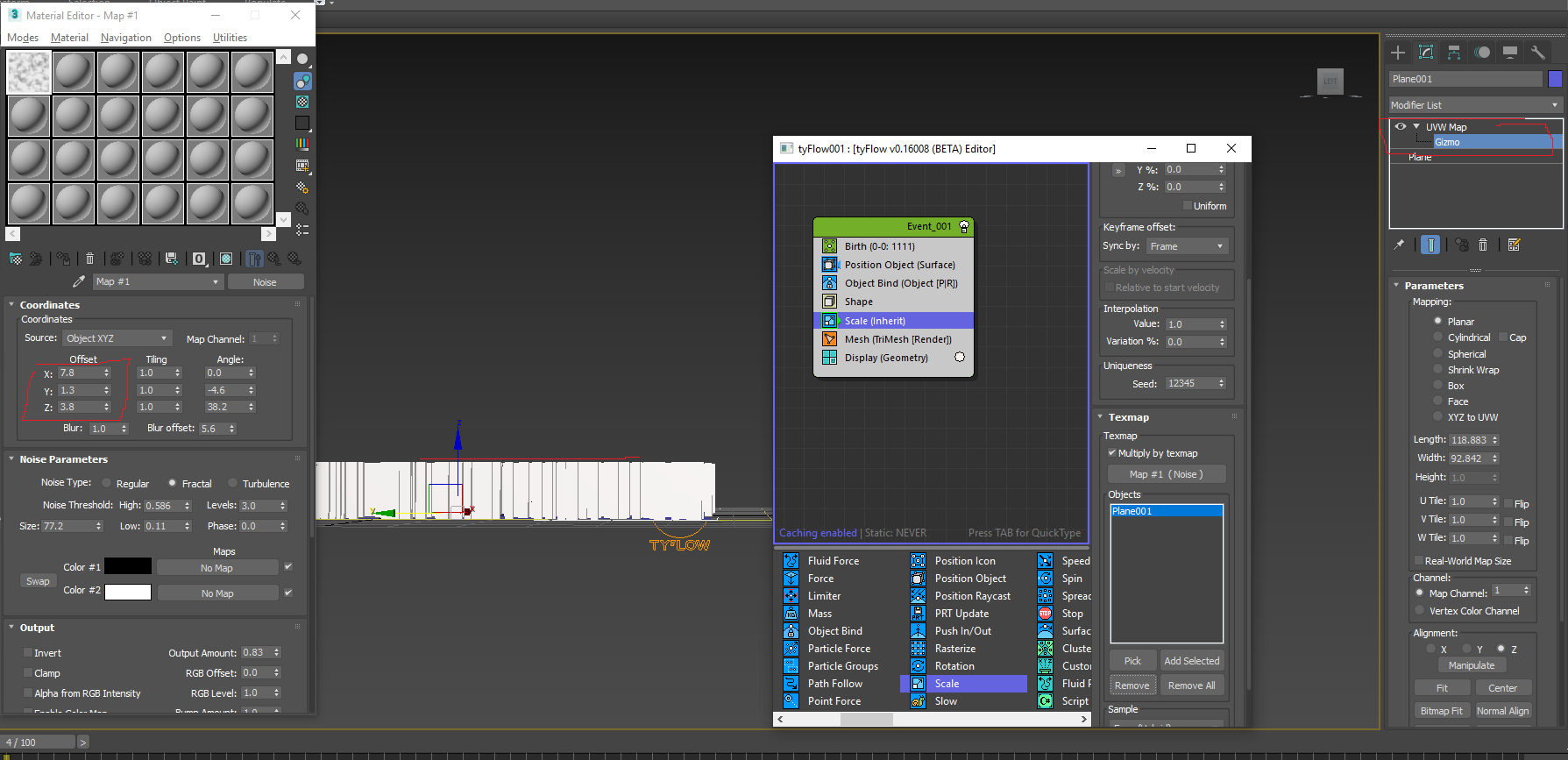Select the Turbulence noise type
1568x760 pixels.
coord(233,484)
